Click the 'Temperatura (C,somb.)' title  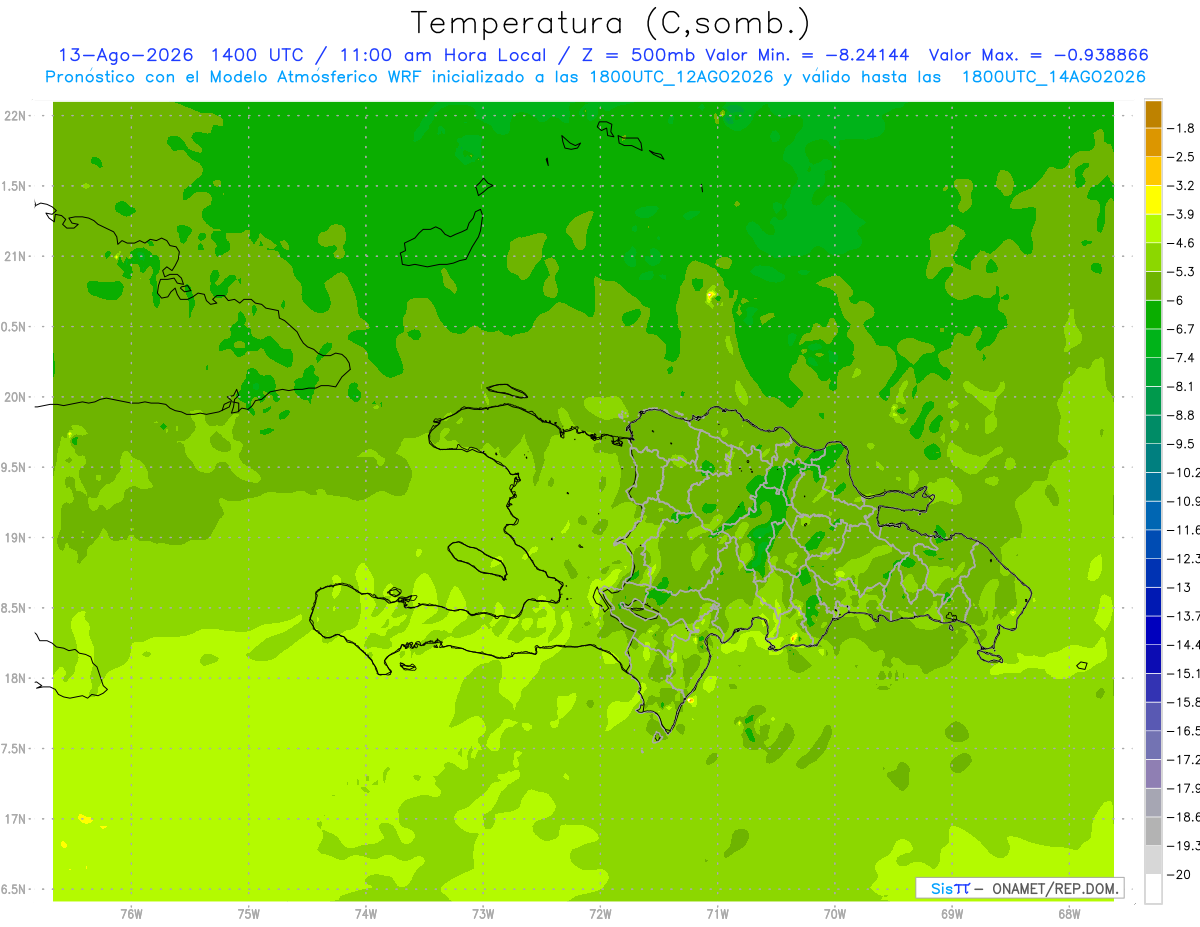point(611,23)
